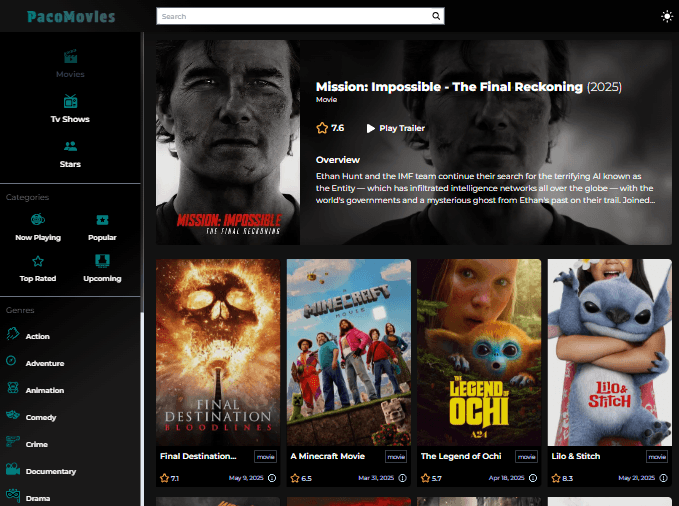Viewport: 679px width, 506px height.
Task: Click star rating icon beside 6.5
Action: point(295,478)
